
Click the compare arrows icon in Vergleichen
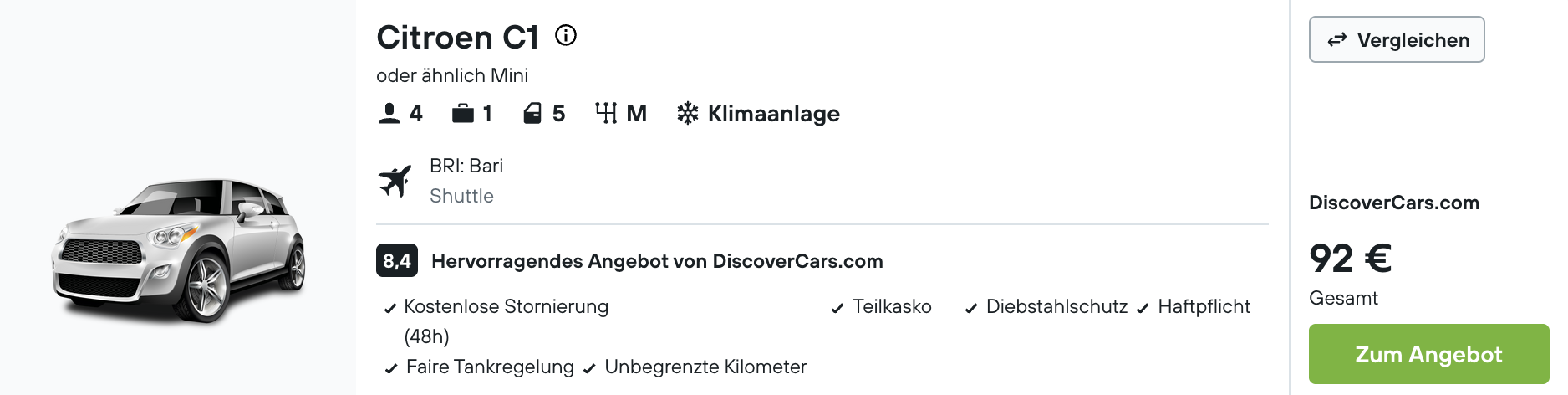(1337, 39)
